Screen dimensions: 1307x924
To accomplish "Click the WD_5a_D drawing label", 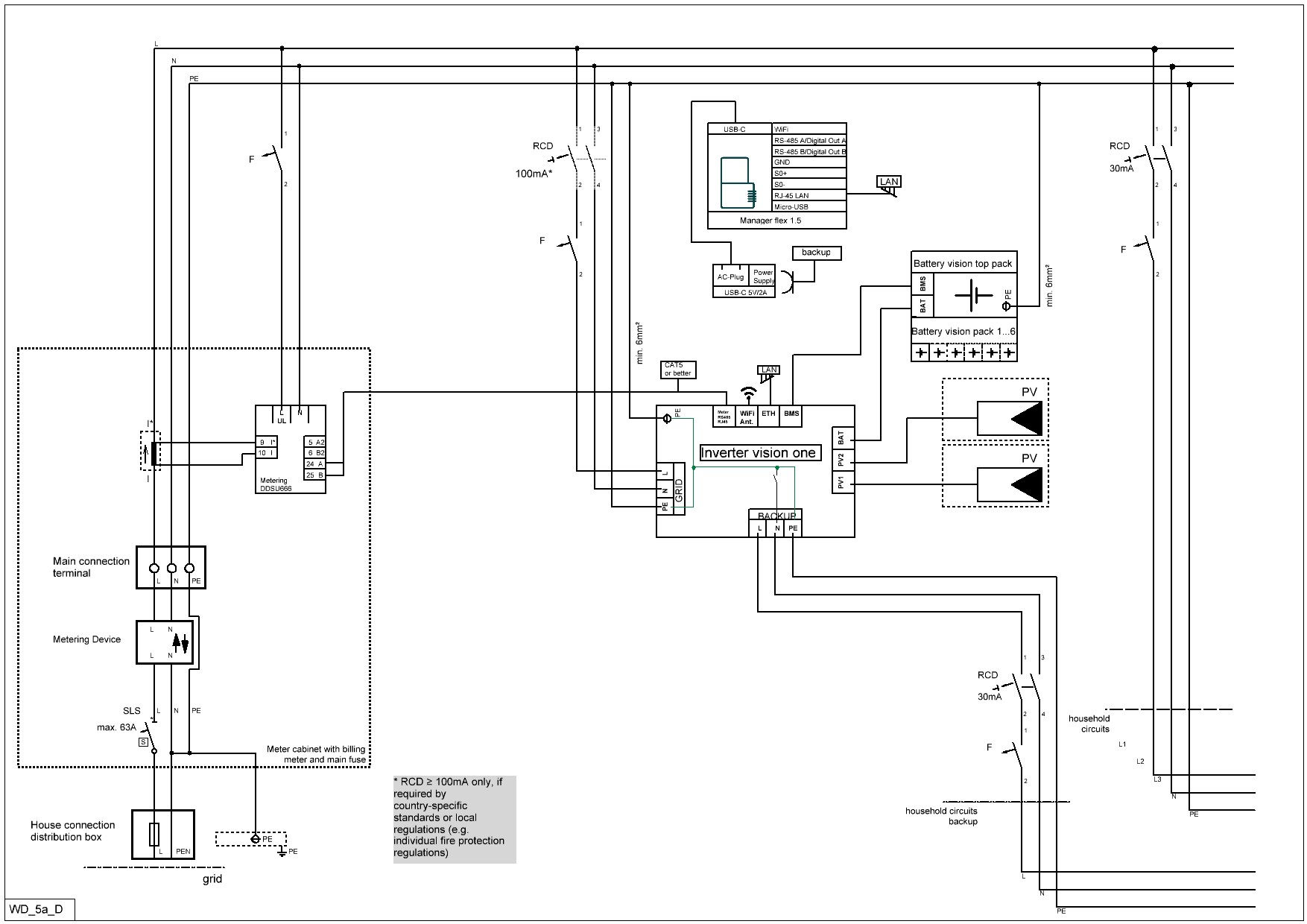I will [x=37, y=910].
